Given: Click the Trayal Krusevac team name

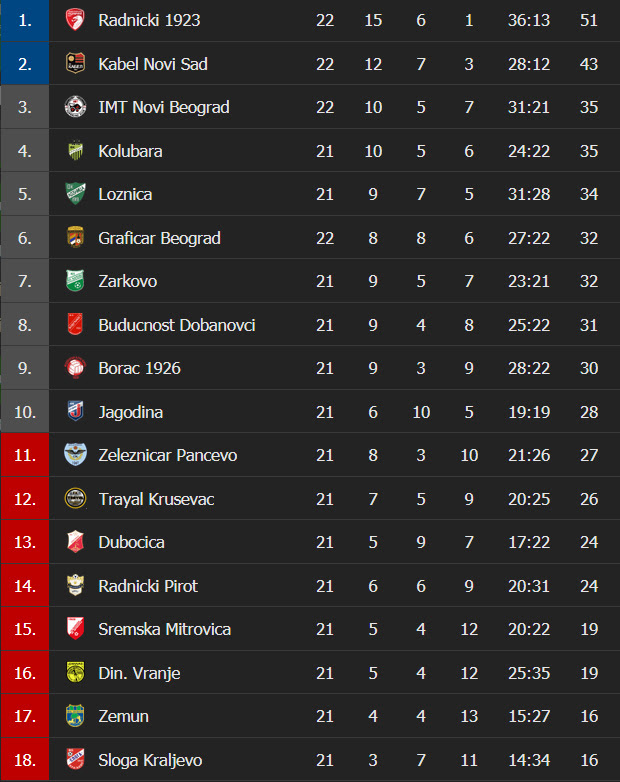Looking at the screenshot, I should point(156,499).
